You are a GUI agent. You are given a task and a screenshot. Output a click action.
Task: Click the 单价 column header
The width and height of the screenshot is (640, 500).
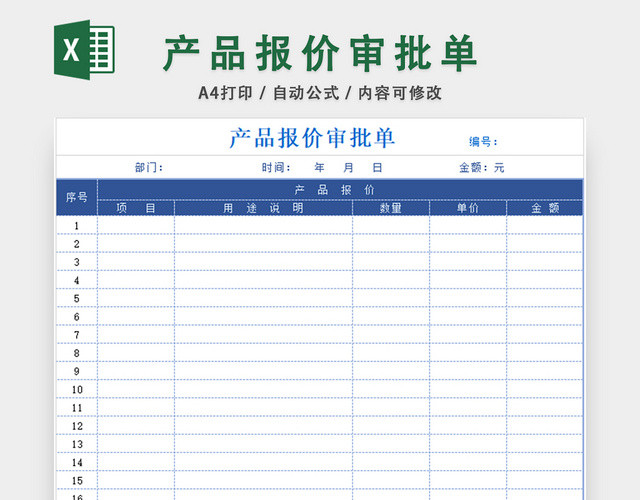[x=468, y=208]
